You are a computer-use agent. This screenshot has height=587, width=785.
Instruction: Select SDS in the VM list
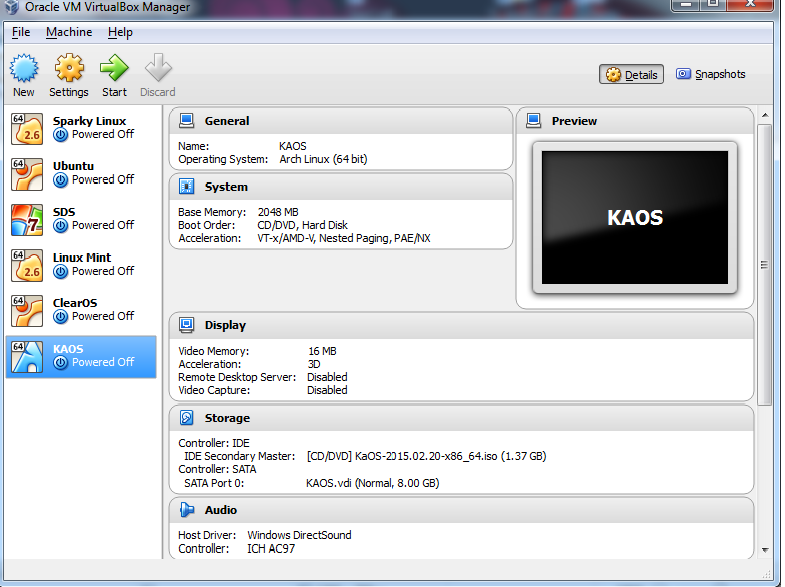(81, 220)
